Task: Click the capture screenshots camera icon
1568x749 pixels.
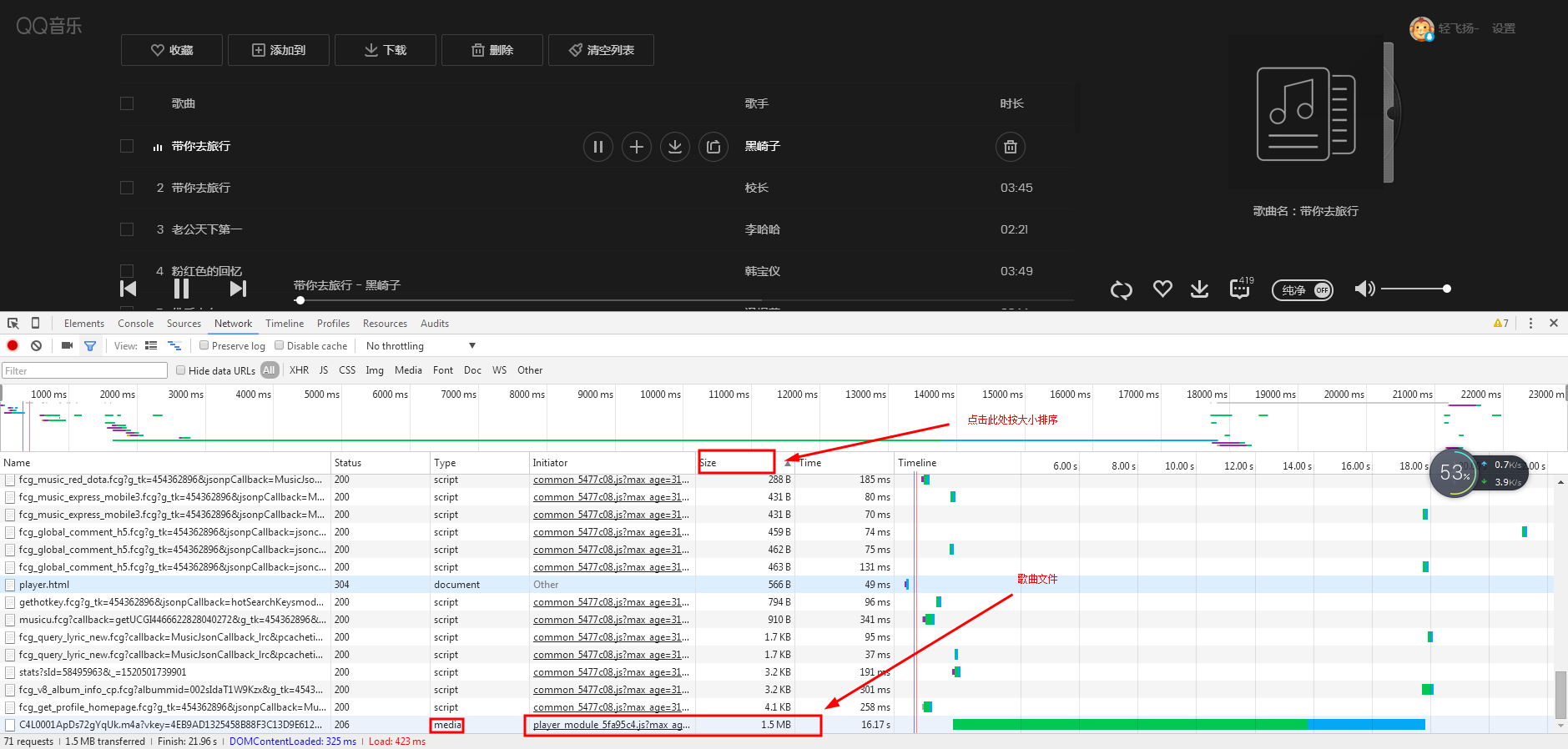Action: (x=67, y=345)
